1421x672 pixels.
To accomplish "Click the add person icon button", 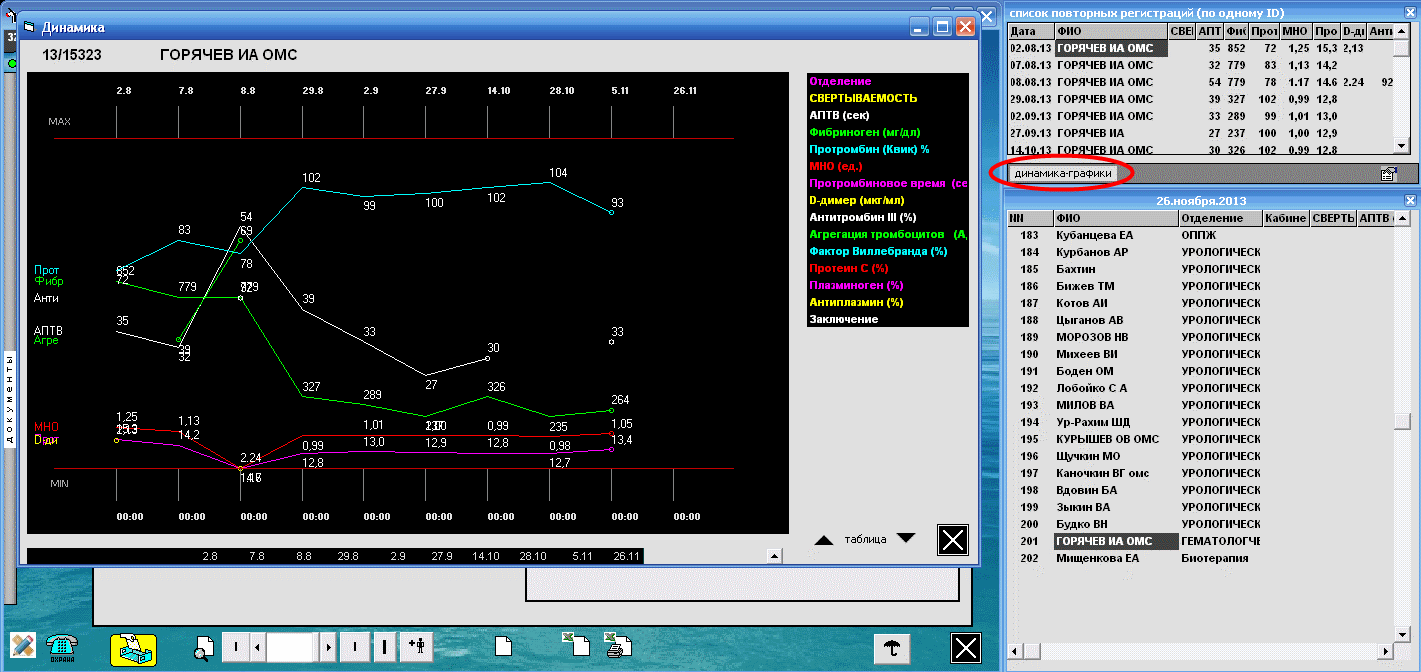I will tap(416, 647).
